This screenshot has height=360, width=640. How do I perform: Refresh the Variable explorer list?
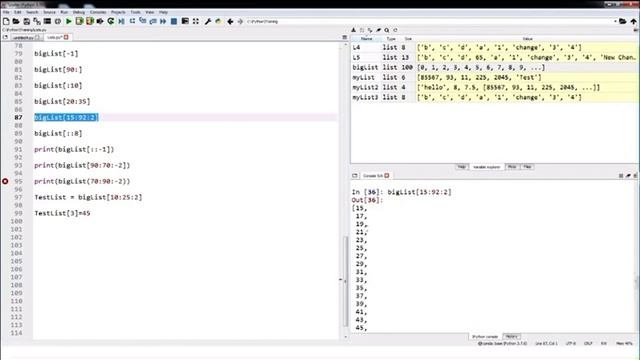pyautogui.click(x=395, y=30)
